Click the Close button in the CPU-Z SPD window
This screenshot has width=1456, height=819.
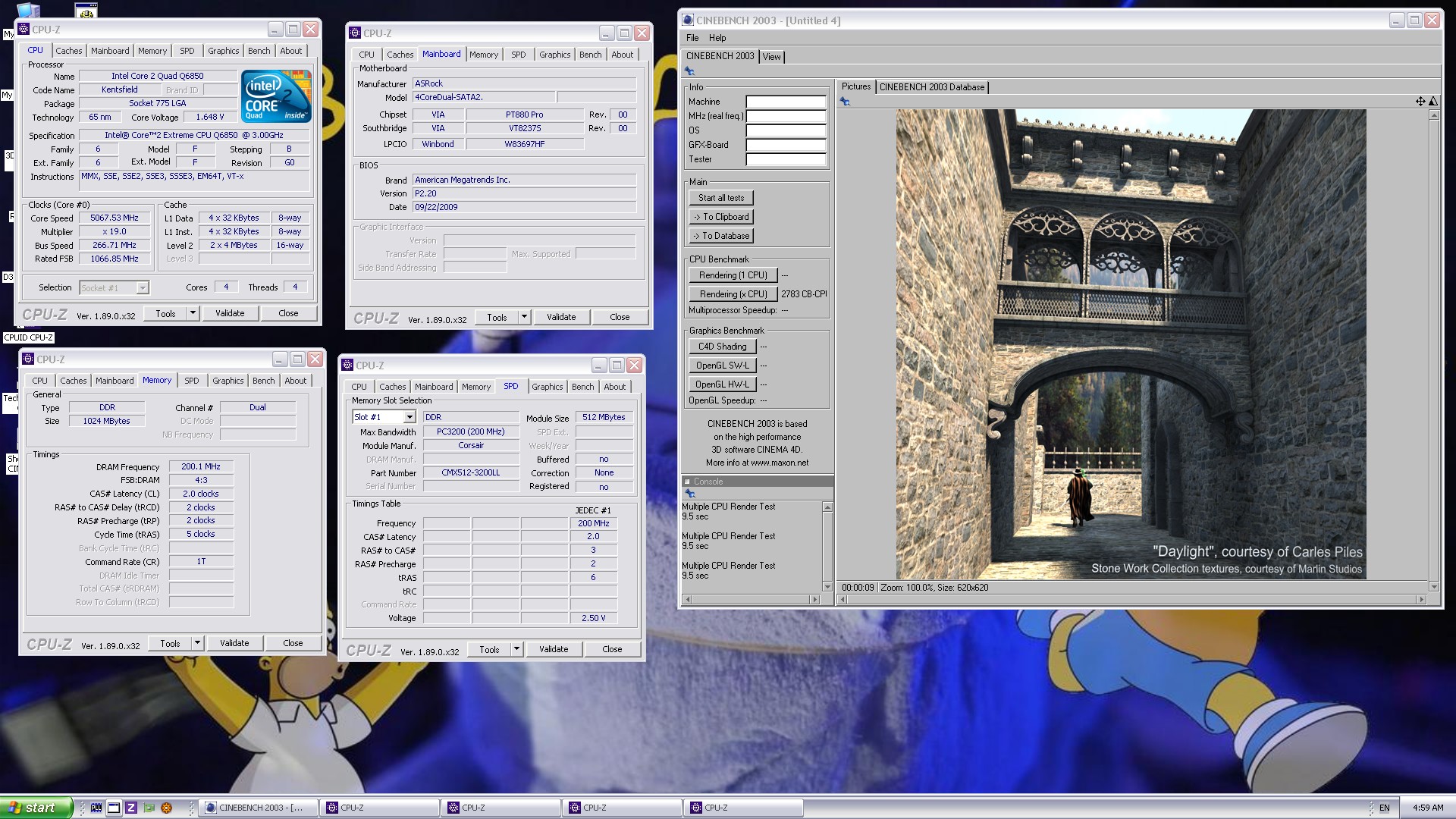(612, 649)
